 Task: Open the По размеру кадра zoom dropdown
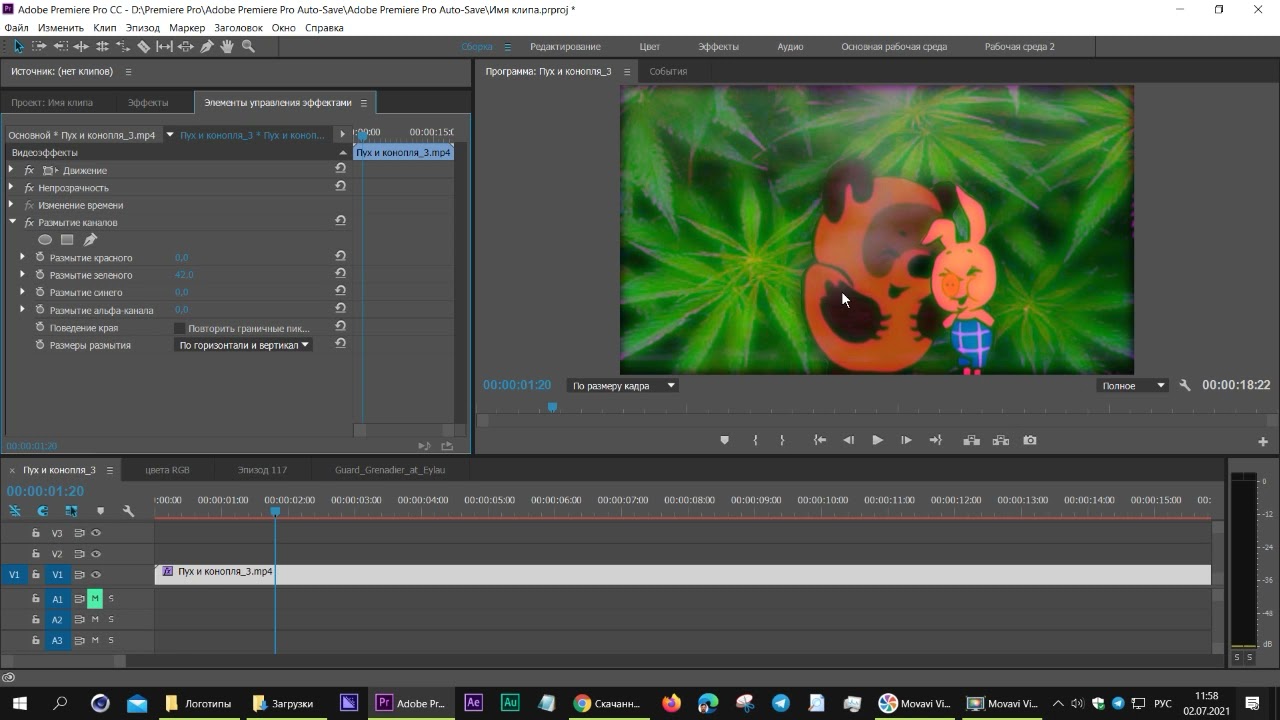[x=622, y=385]
